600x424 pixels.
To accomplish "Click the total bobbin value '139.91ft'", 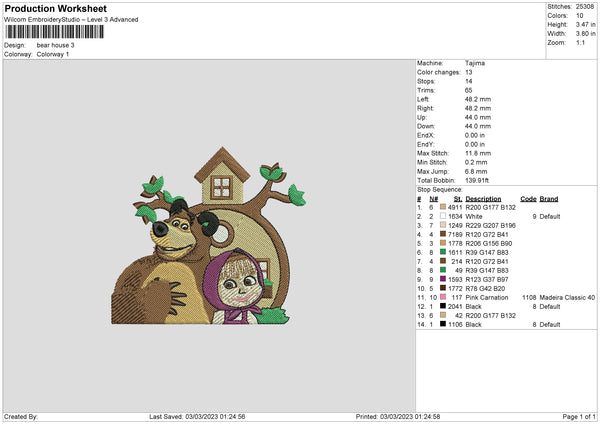I will [477, 180].
